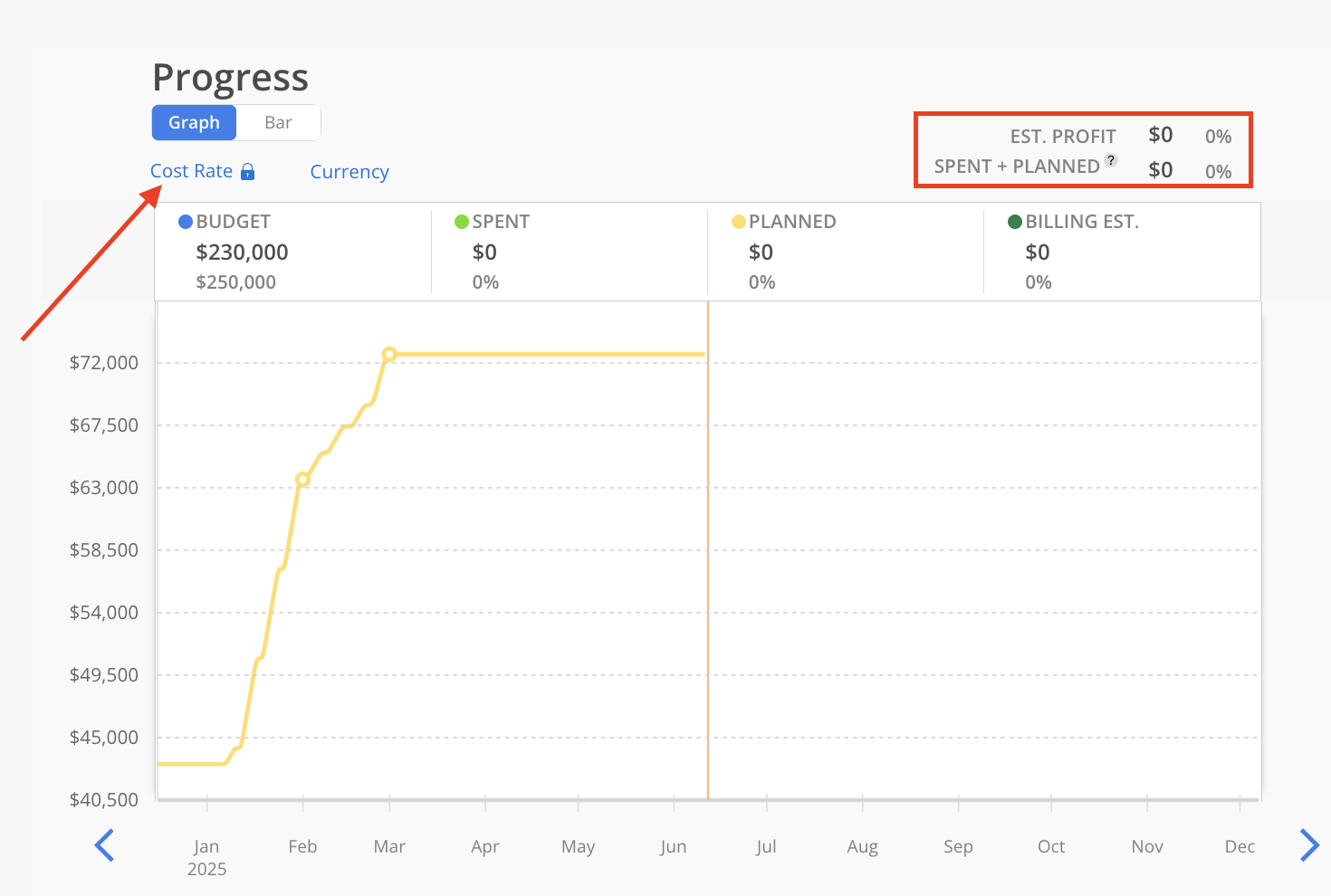
Task: Click the BILLING EST. legend label
Action: pos(1082,222)
